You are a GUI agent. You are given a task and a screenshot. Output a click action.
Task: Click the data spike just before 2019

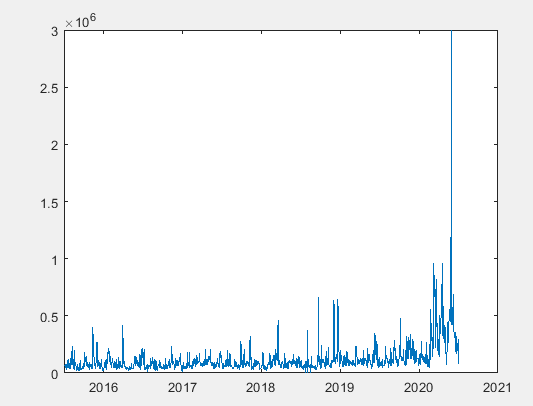coord(334,326)
